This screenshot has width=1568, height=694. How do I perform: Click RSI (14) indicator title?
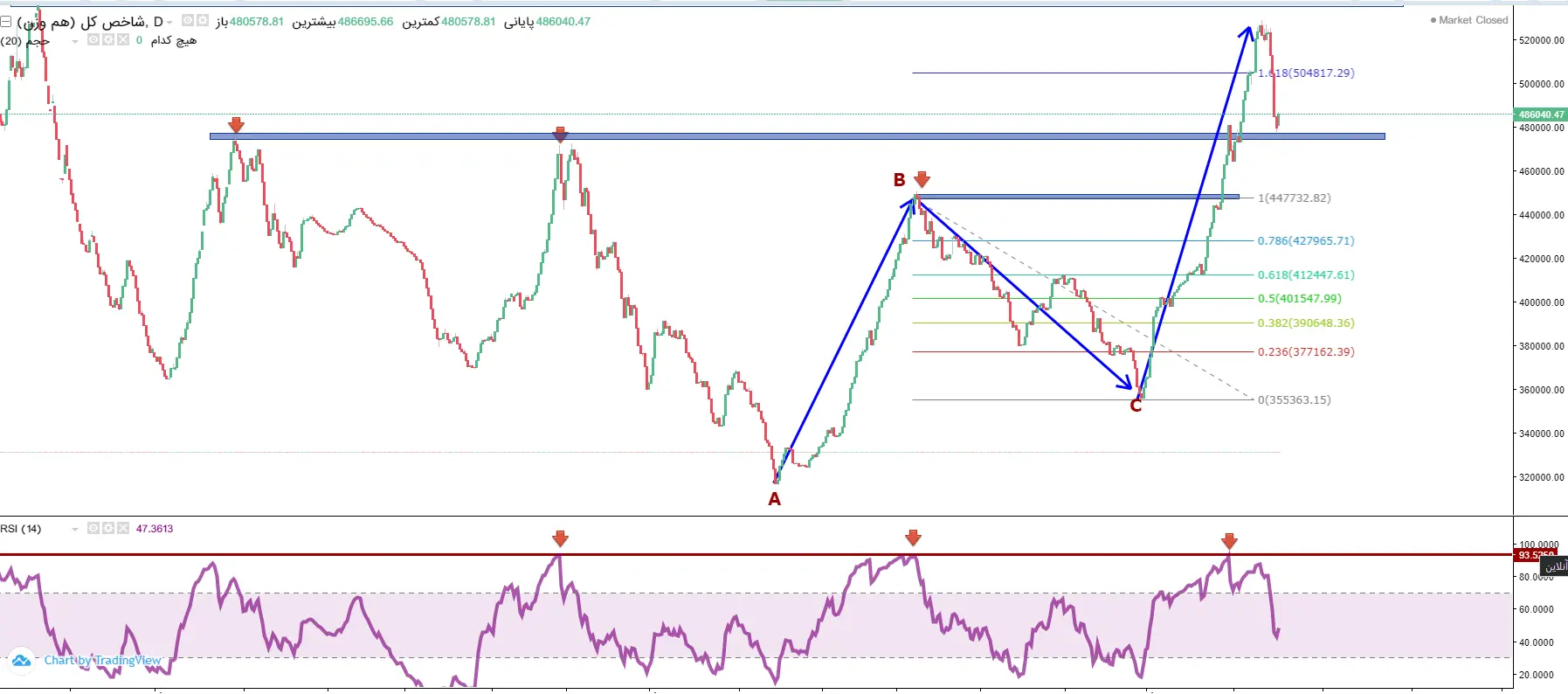21,529
